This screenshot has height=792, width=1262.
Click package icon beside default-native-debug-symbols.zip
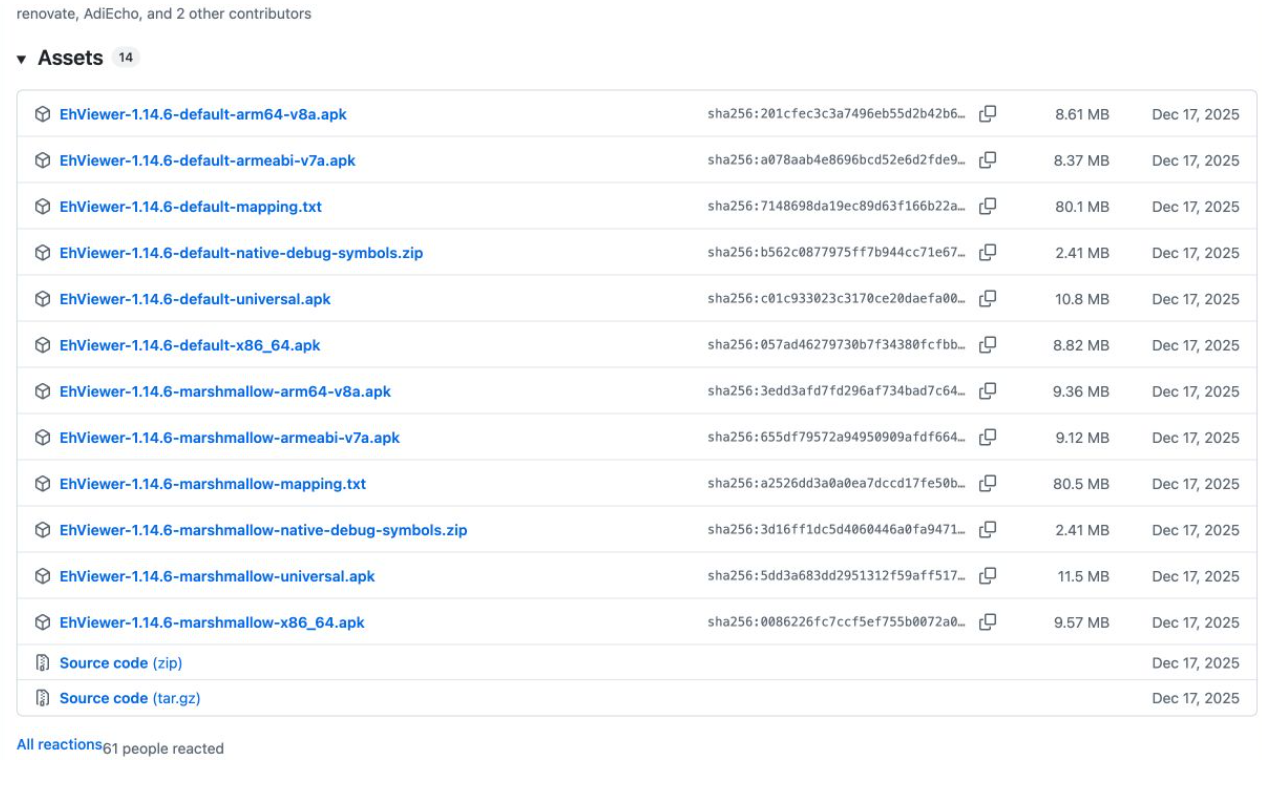point(42,253)
